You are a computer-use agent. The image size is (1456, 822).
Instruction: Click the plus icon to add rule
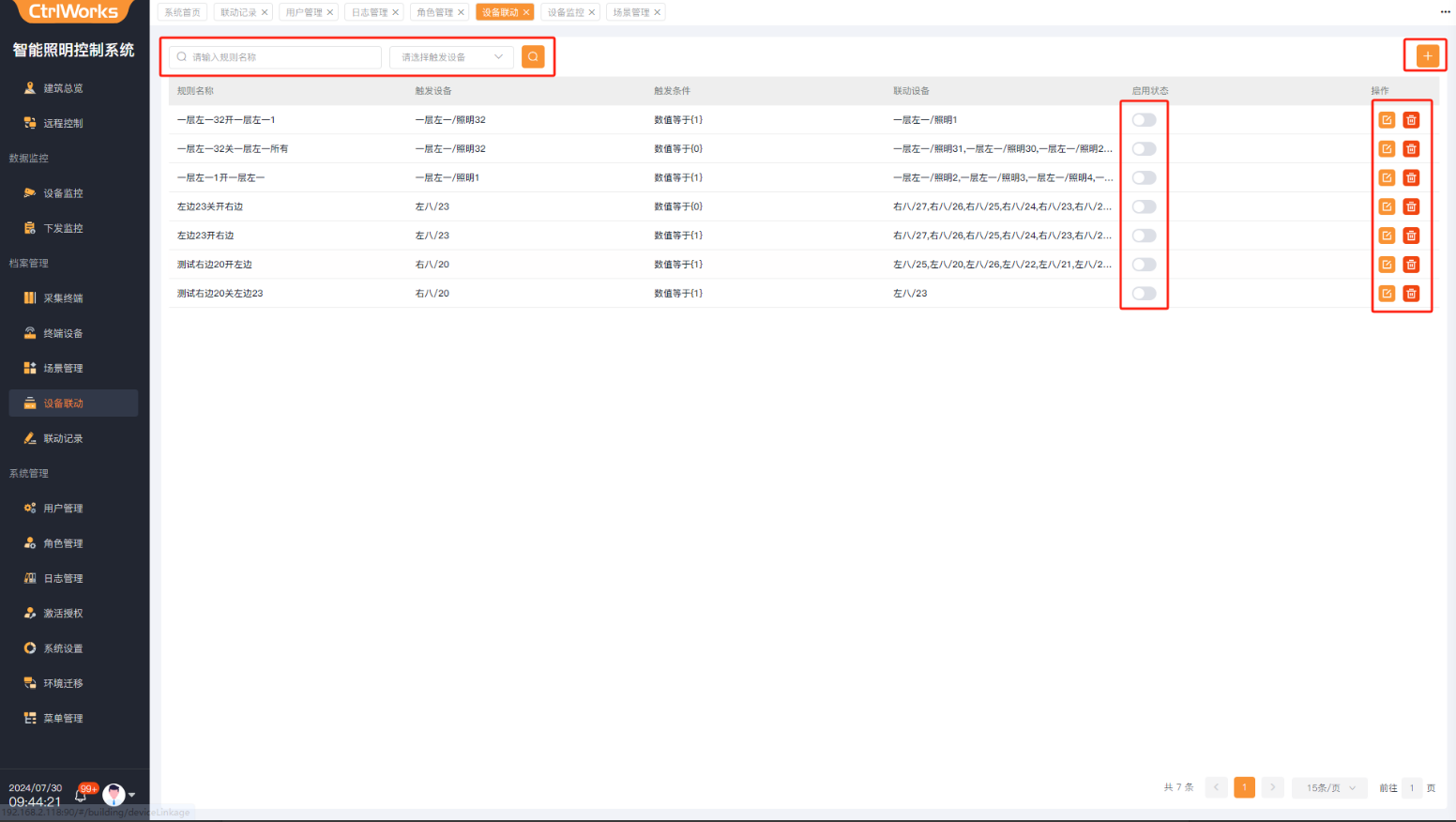(x=1427, y=56)
